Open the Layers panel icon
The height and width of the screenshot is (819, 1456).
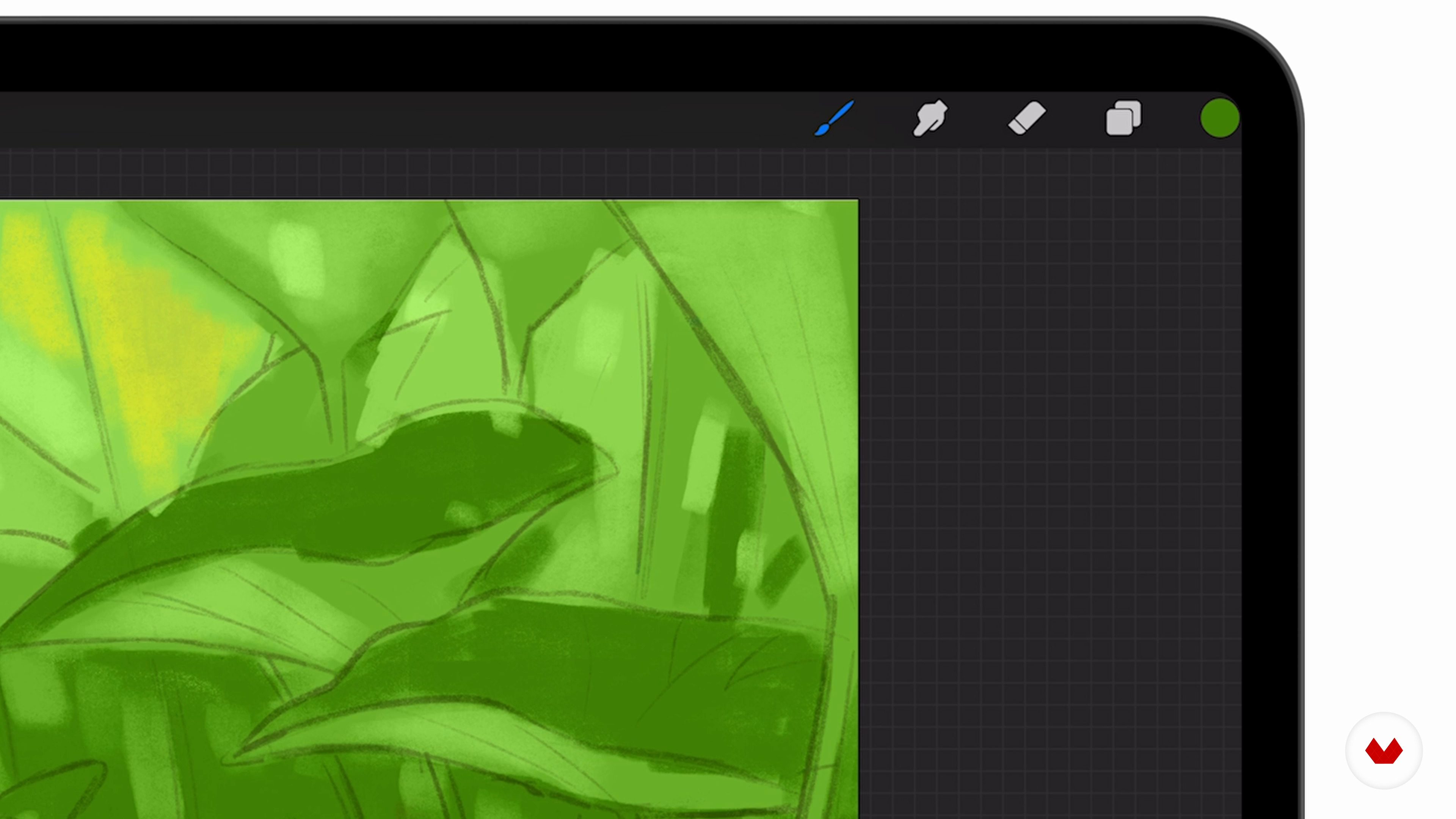click(1123, 118)
